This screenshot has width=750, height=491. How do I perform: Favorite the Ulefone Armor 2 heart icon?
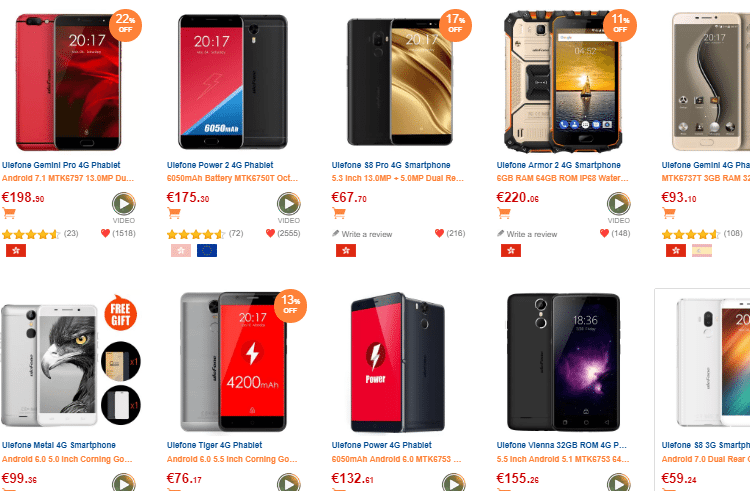(x=604, y=233)
